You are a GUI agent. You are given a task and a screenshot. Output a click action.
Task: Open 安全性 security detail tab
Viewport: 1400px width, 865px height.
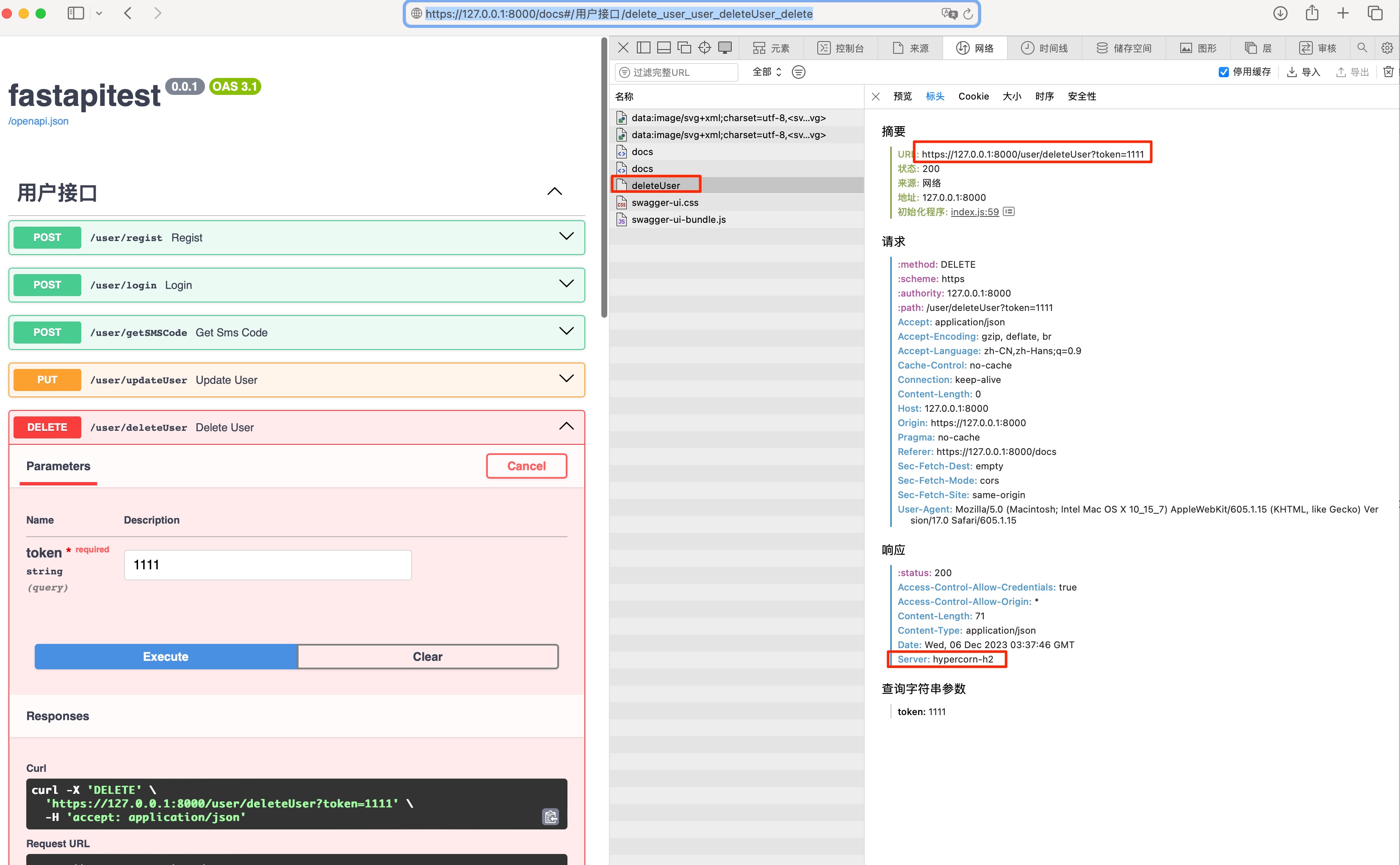click(x=1082, y=97)
